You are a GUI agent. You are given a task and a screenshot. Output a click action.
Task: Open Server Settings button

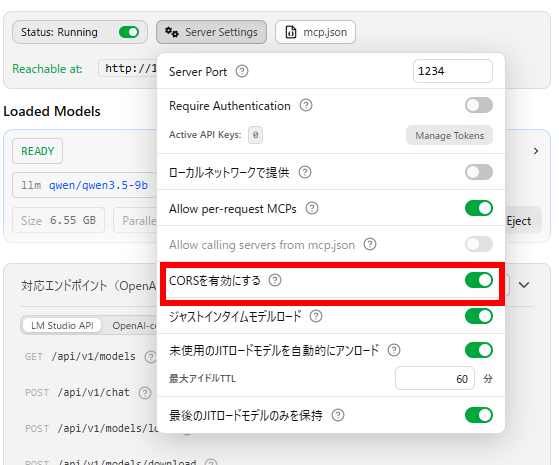click(x=211, y=32)
